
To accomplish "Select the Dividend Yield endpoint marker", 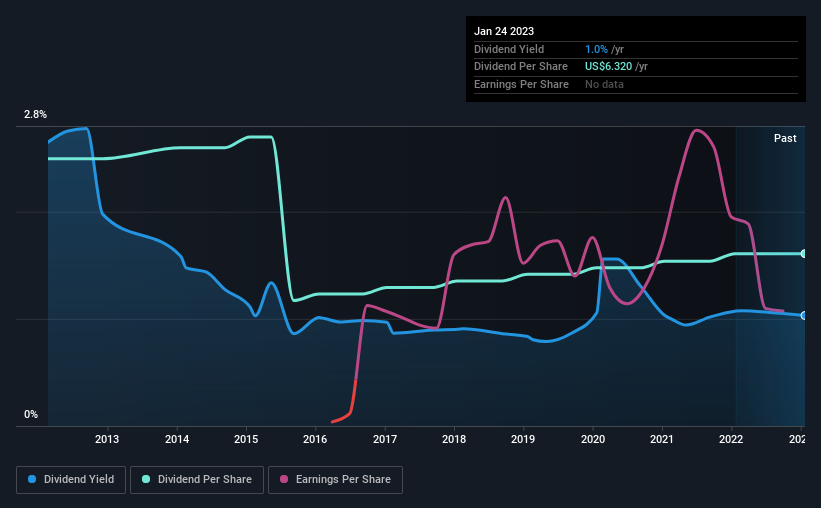I will pos(804,315).
